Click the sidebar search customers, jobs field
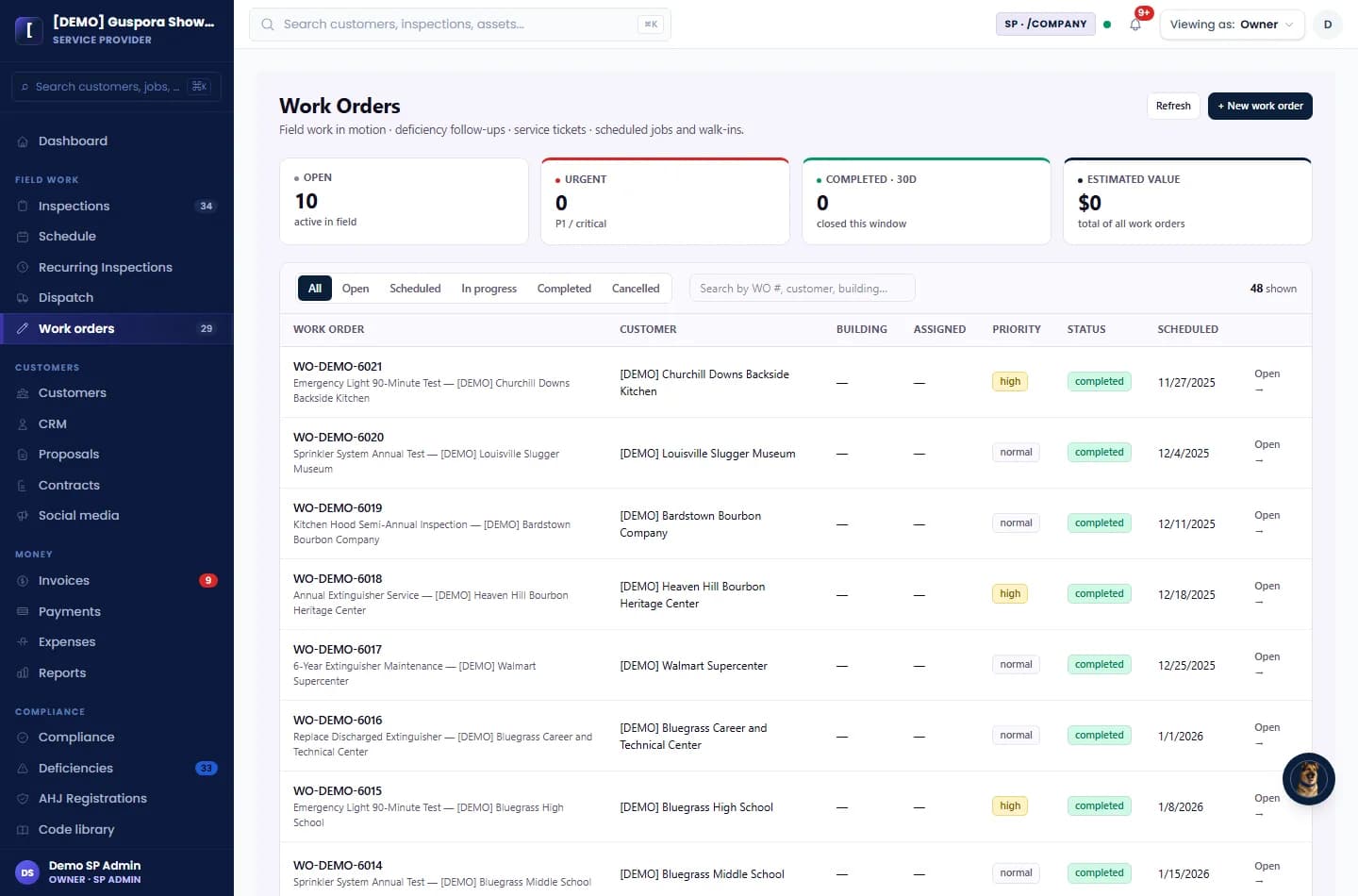Image resolution: width=1358 pixels, height=896 pixels. (x=116, y=87)
